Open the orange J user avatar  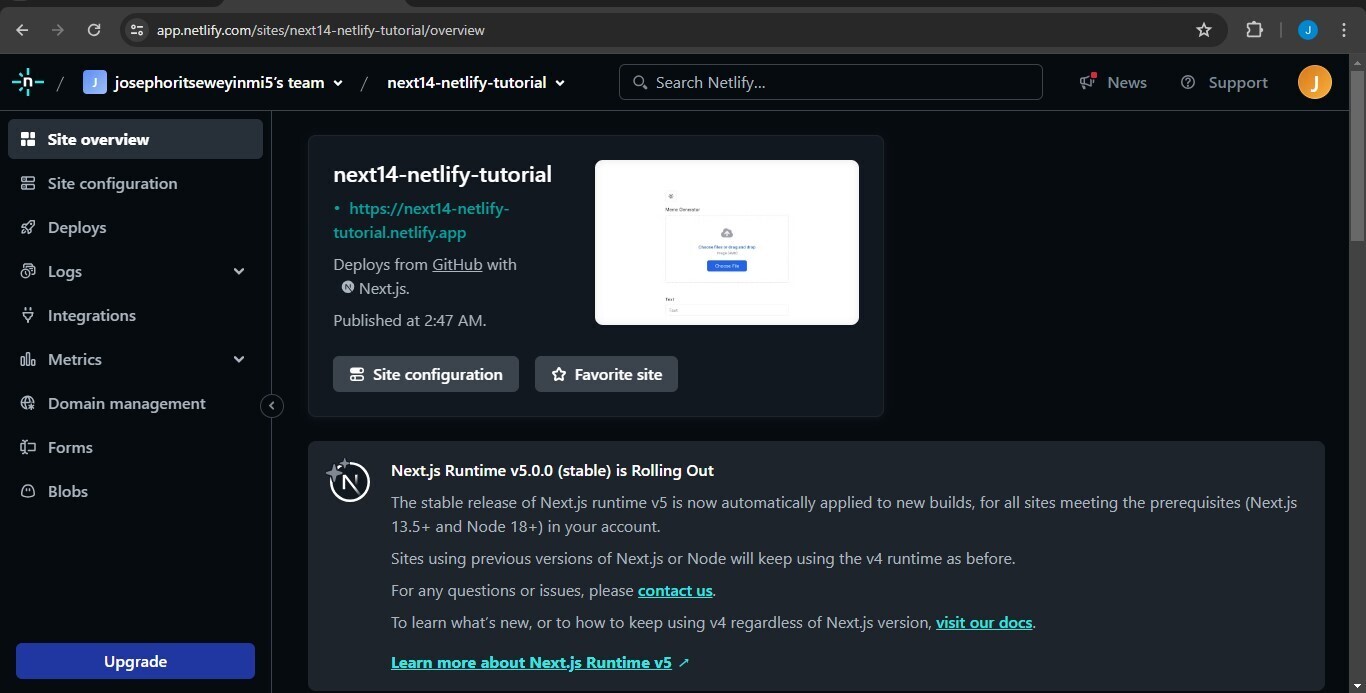[1315, 82]
